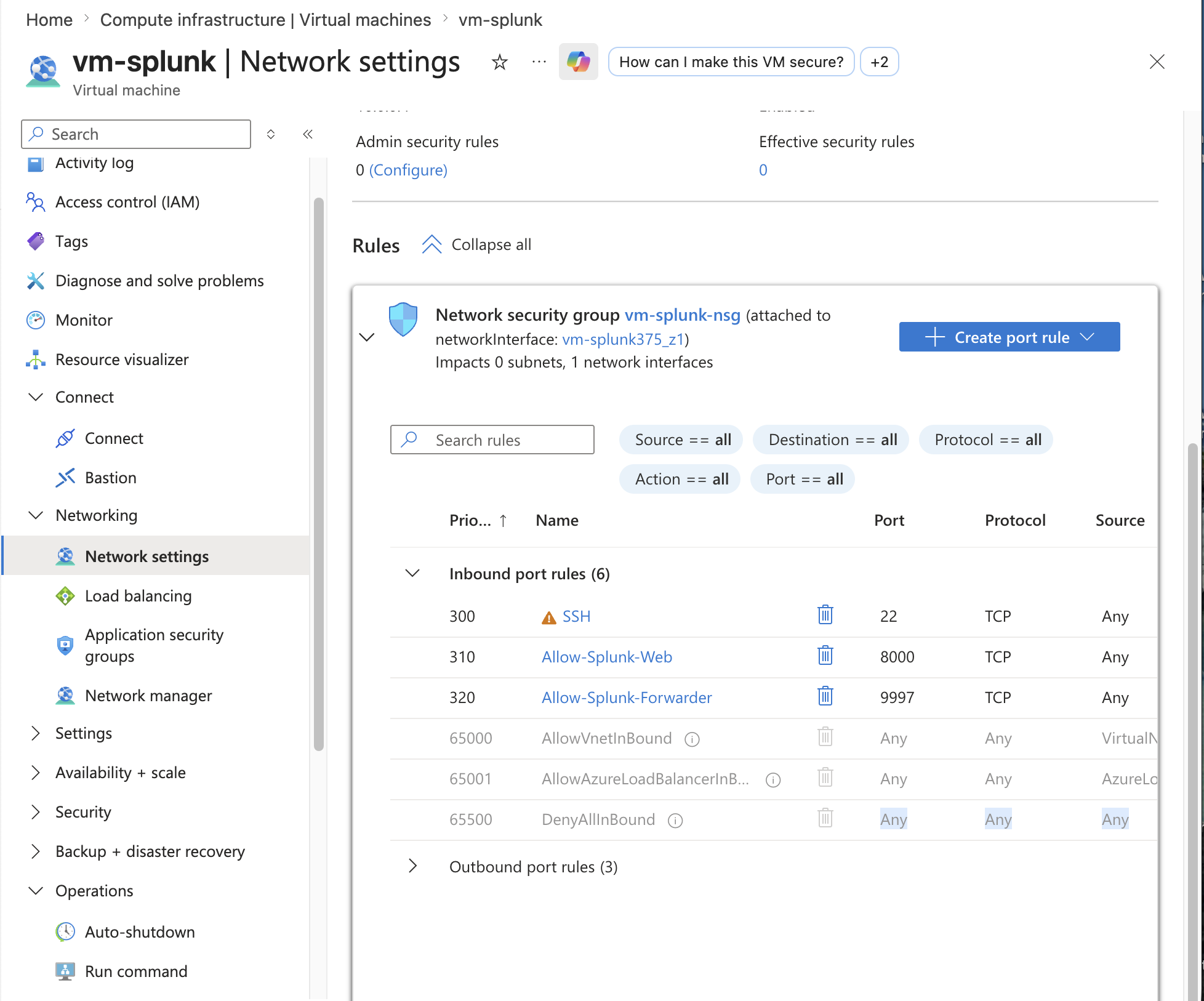Delete the SSH inbound rule
Image resolution: width=1204 pixels, height=1001 pixels.
[x=825, y=615]
